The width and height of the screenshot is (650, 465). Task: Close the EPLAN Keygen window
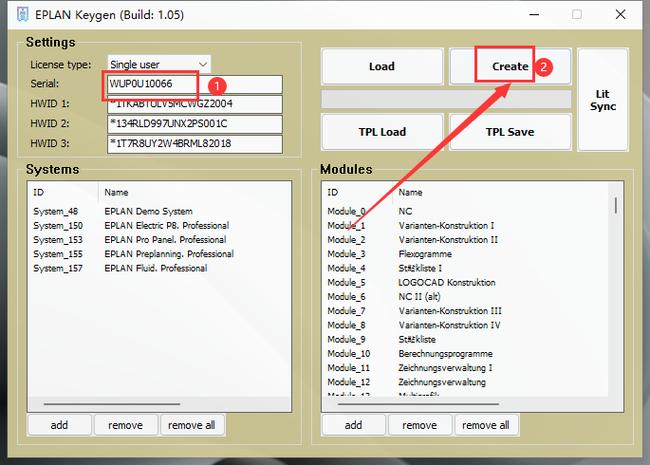point(621,15)
